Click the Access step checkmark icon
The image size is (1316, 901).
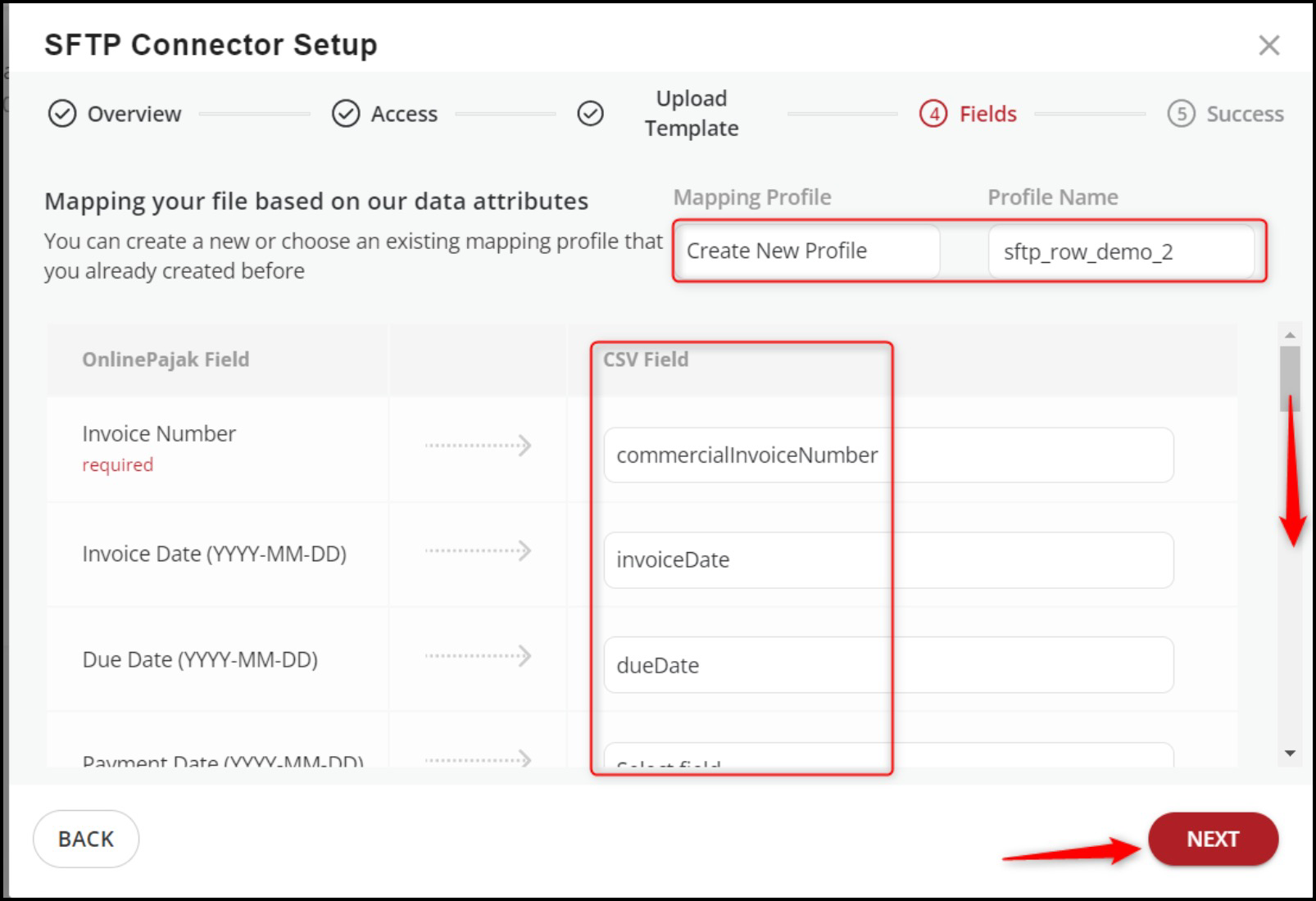[346, 114]
